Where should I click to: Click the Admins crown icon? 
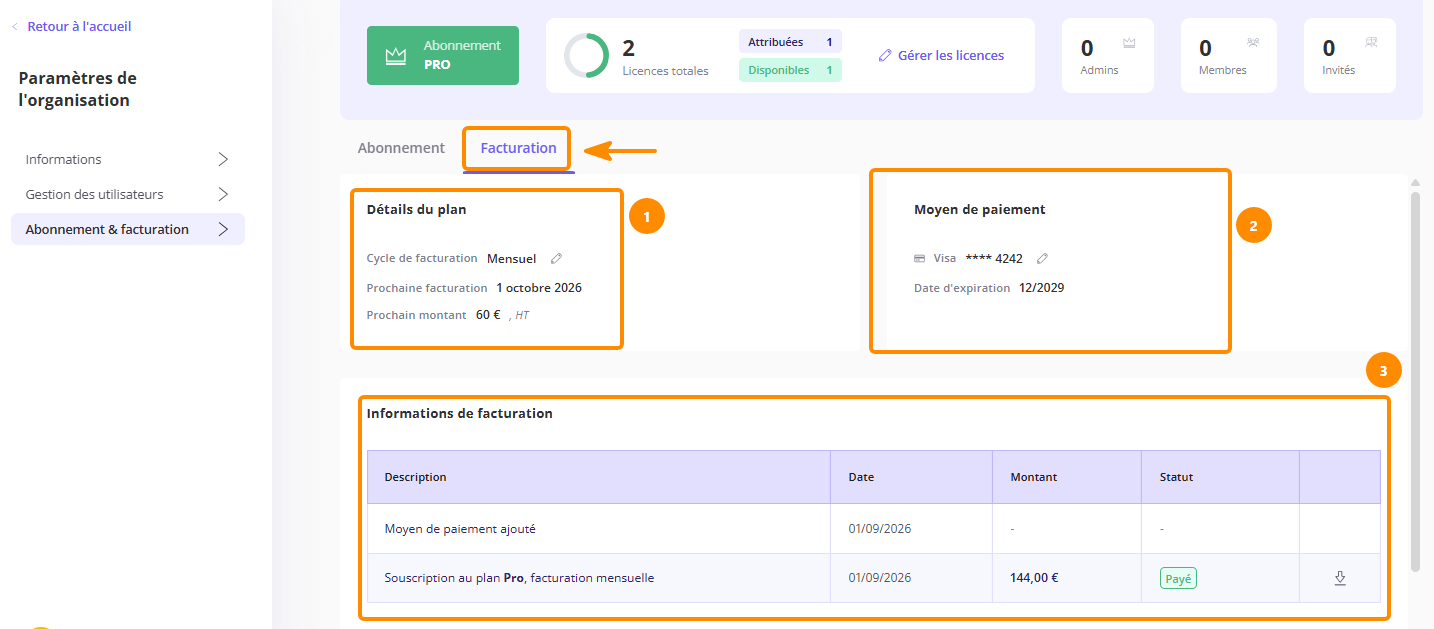pos(1129,43)
